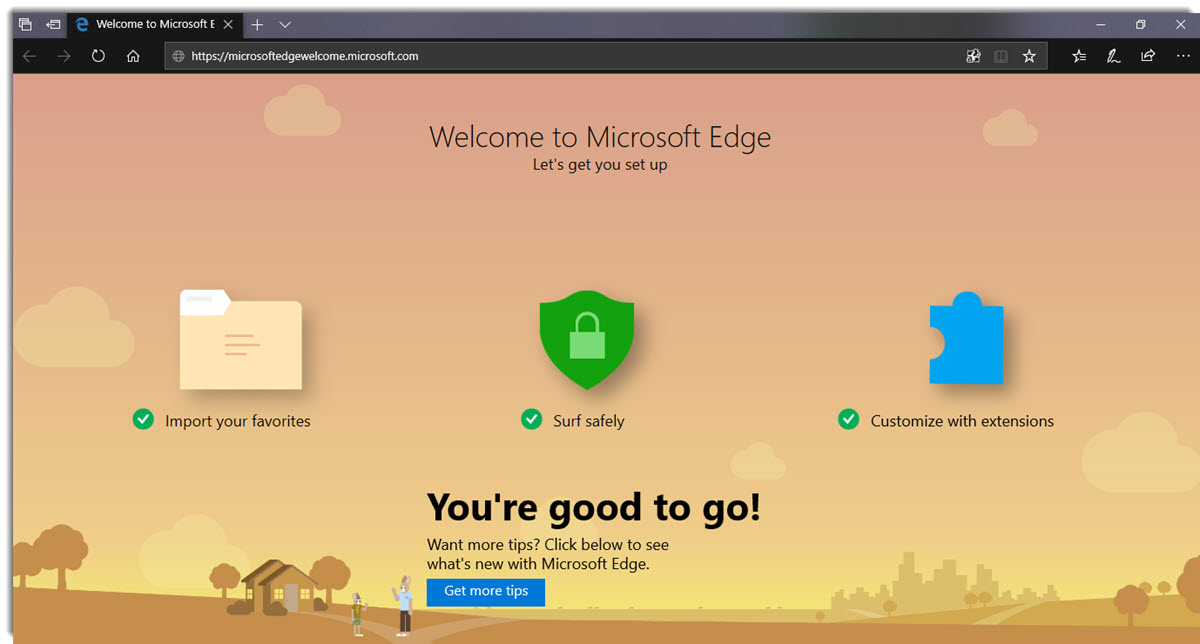Click the blue puzzle piece extensions image
1200x644 pixels.
coord(965,339)
